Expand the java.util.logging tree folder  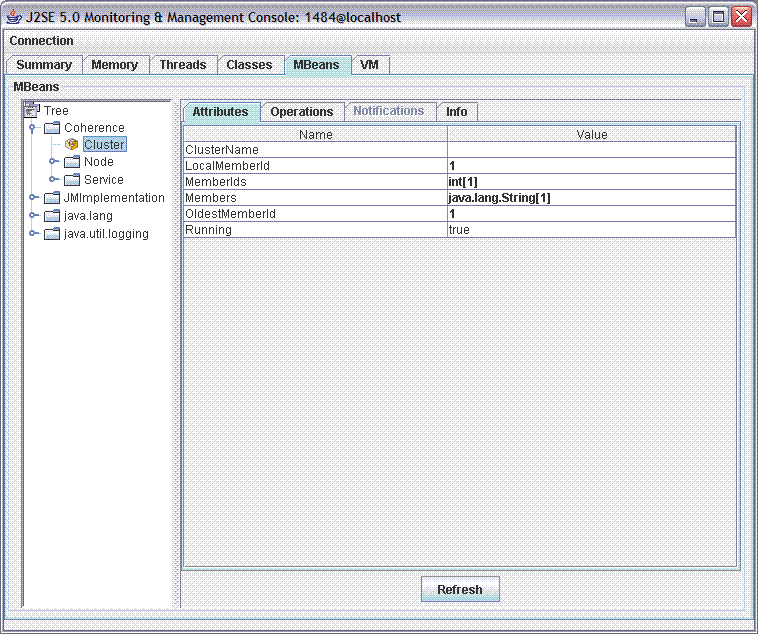click(32, 233)
